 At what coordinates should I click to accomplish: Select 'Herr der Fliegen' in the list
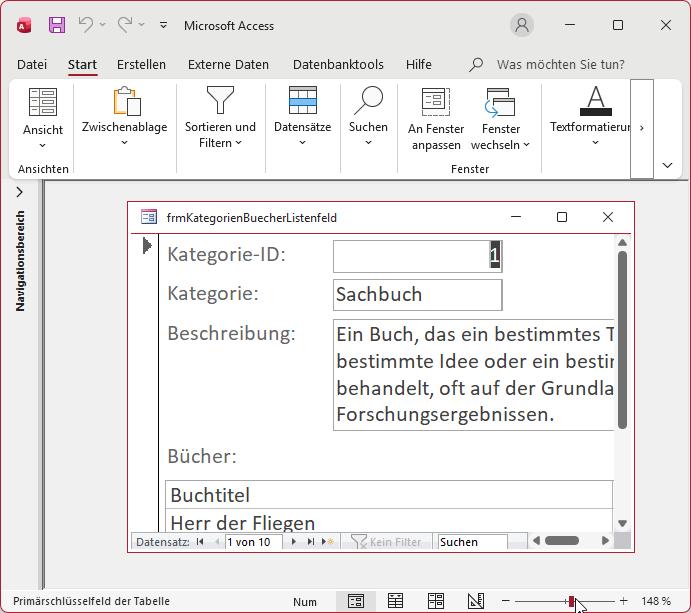(390, 520)
